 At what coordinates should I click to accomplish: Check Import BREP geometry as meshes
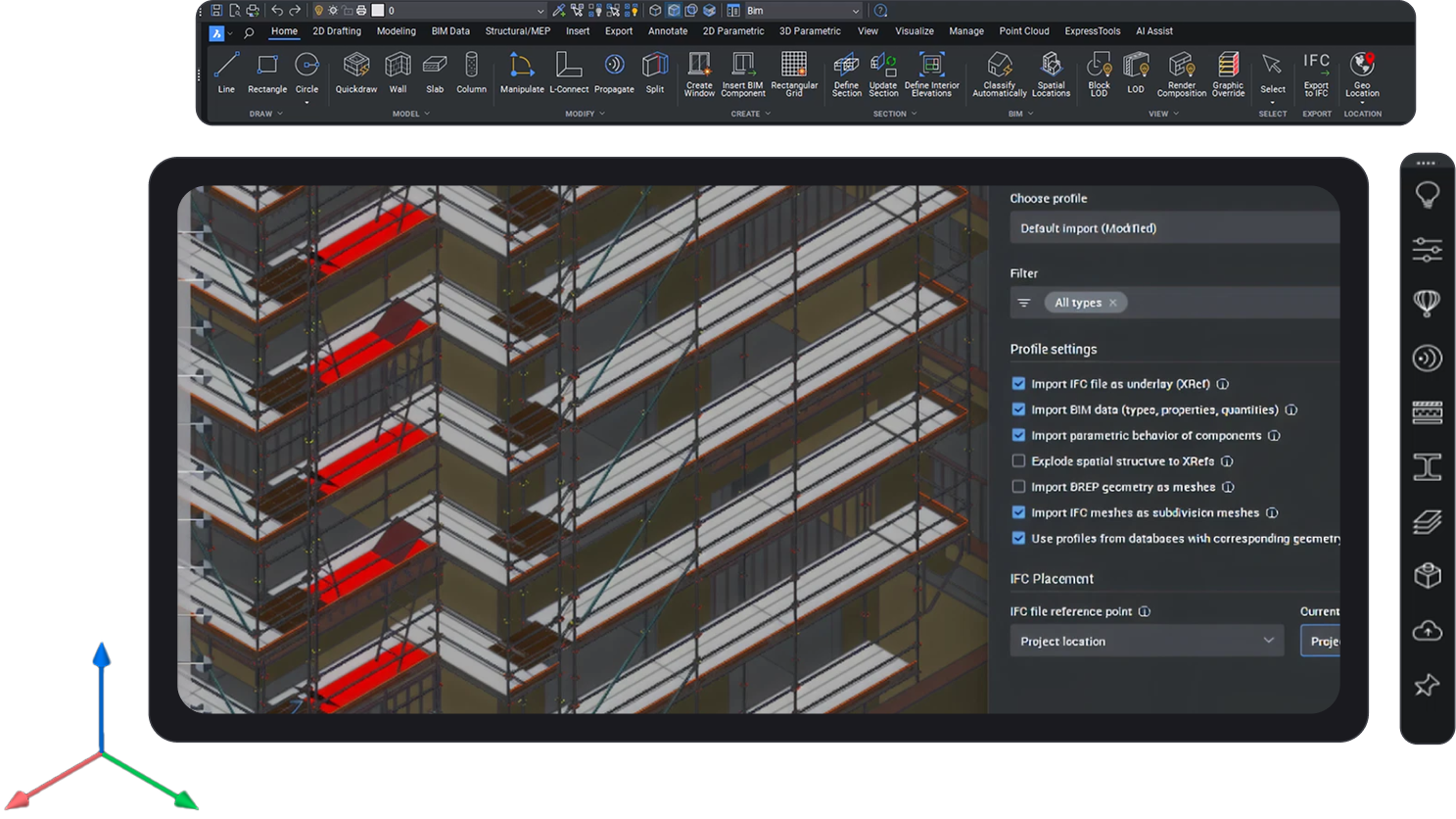tap(1018, 487)
